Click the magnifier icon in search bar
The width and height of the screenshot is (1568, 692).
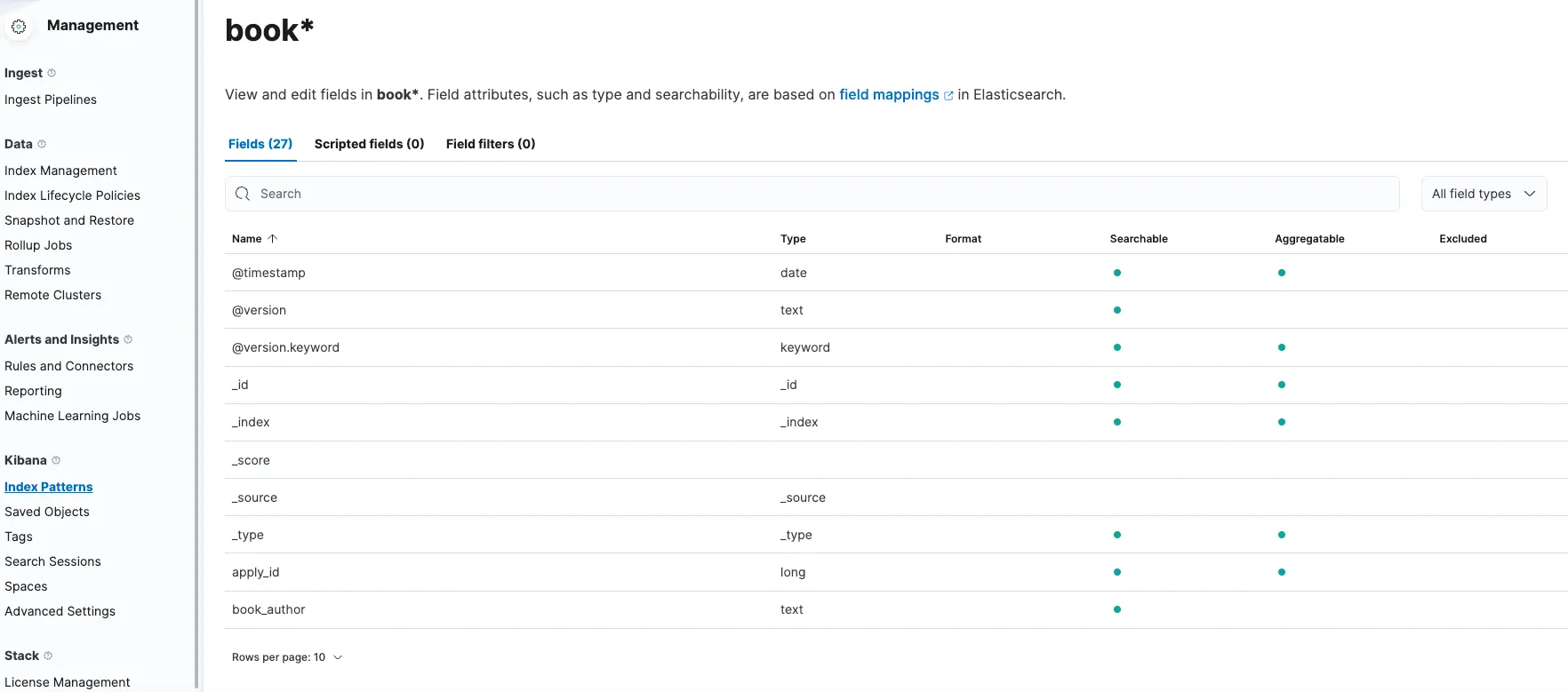(243, 194)
